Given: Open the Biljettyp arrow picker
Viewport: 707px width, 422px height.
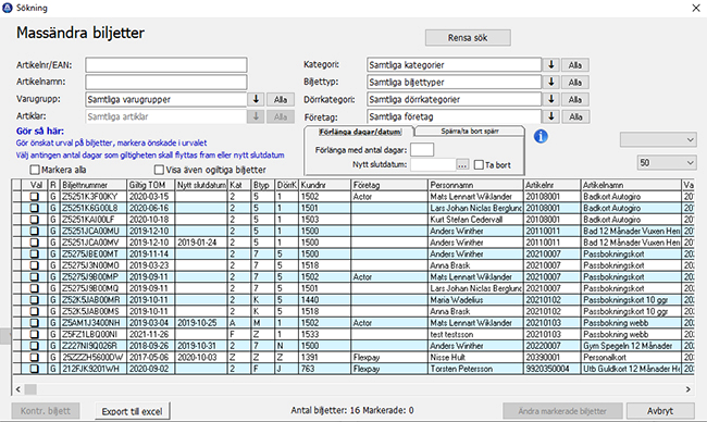Looking at the screenshot, I should [x=551, y=82].
